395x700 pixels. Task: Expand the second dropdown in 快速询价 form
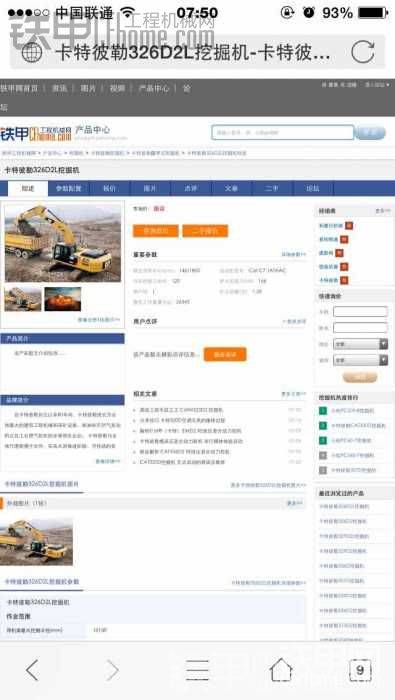(x=360, y=360)
